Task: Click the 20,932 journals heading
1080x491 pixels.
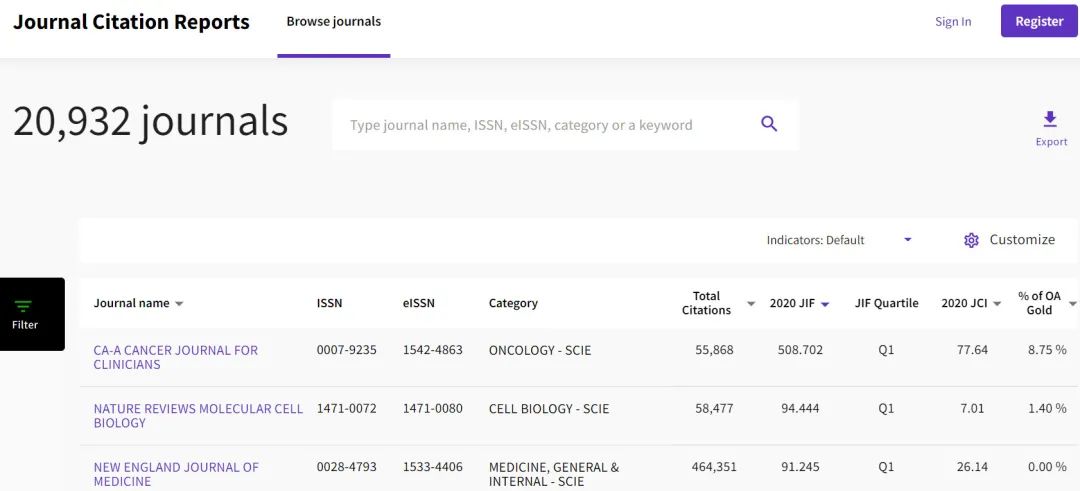Action: [x=150, y=122]
